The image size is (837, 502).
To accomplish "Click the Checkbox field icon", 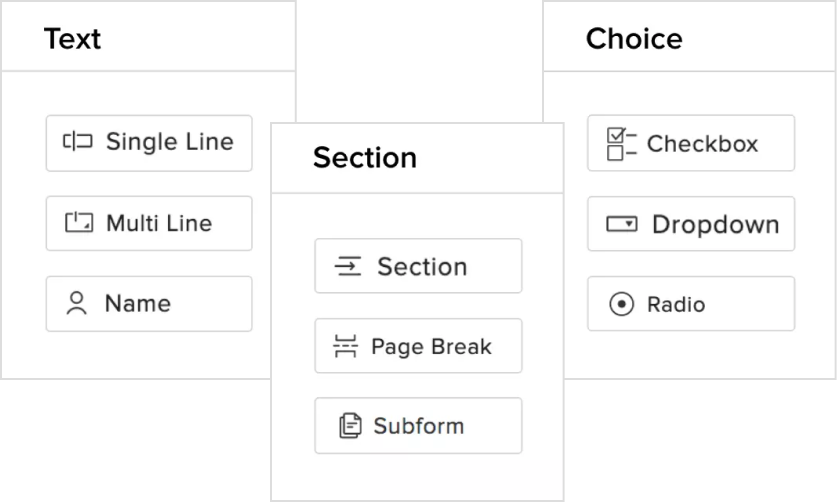I will pyautogui.click(x=621, y=143).
